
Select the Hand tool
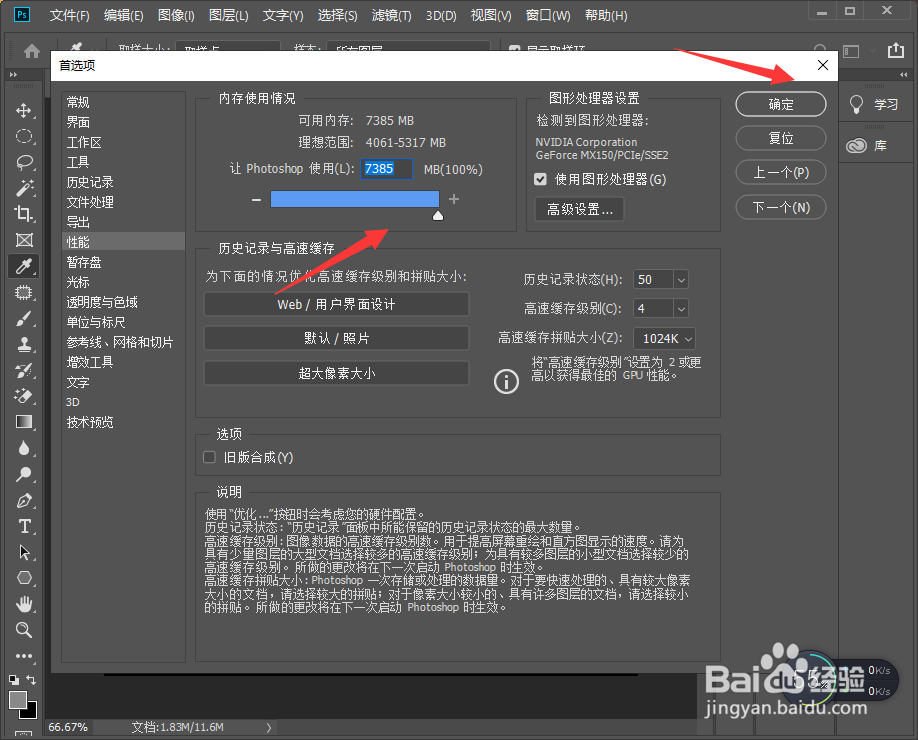(23, 604)
